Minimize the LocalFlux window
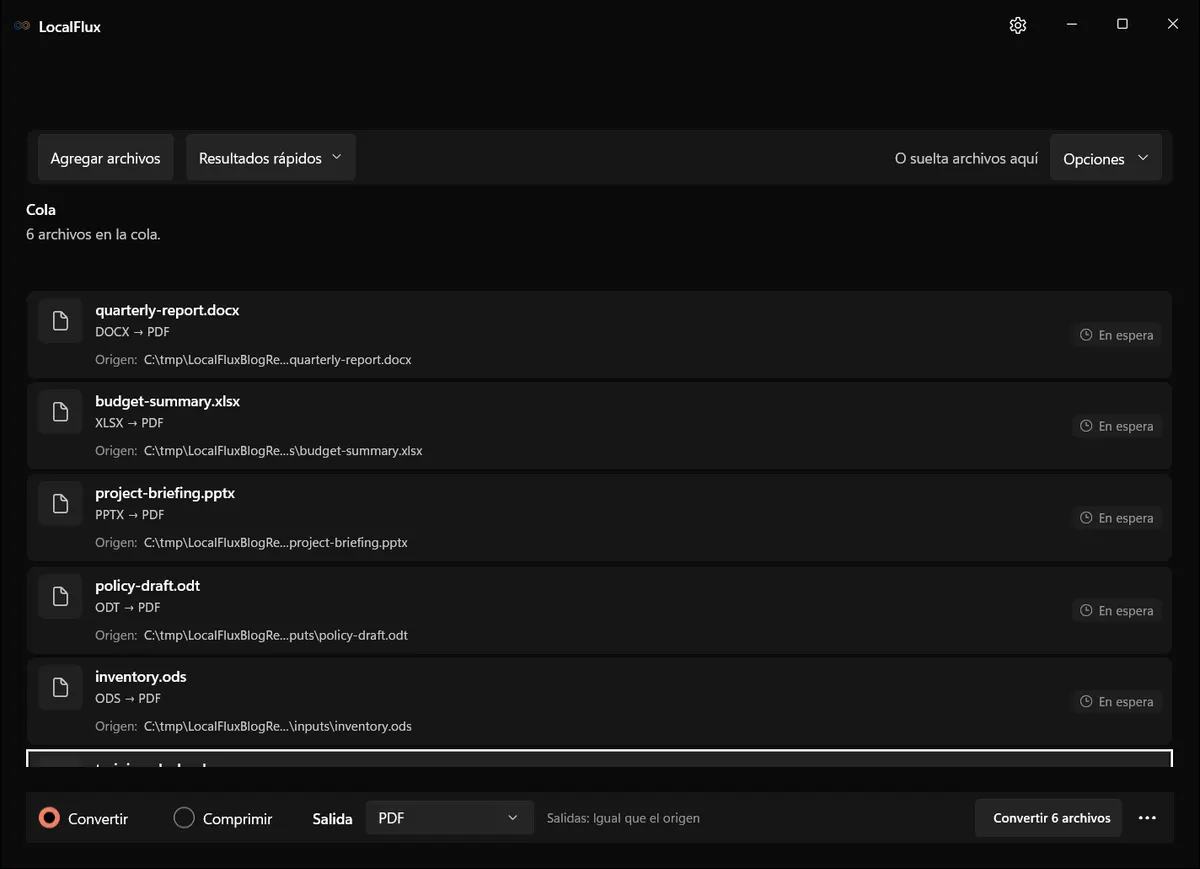 [1071, 25]
